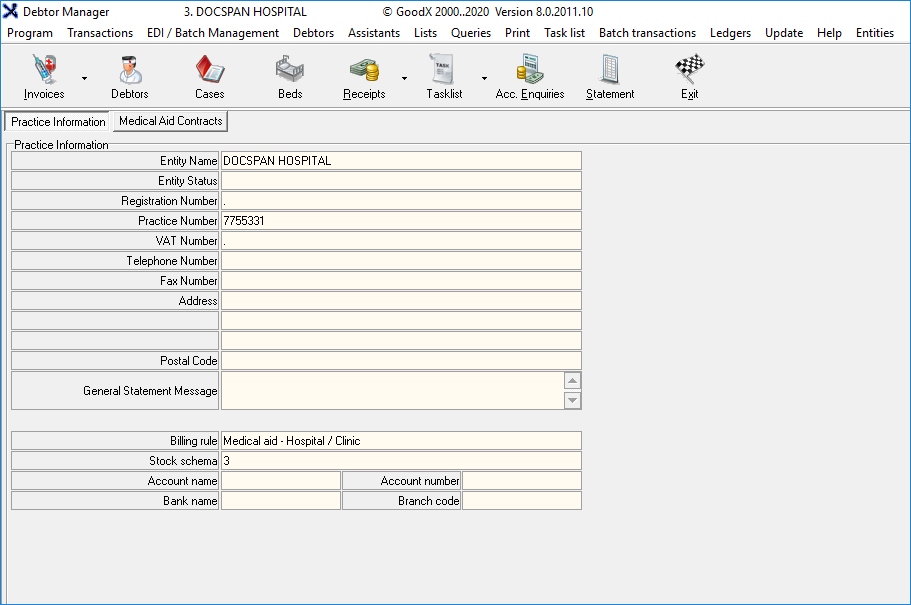
Task: Expand the Tasklist dropdown arrow
Action: pos(484,78)
